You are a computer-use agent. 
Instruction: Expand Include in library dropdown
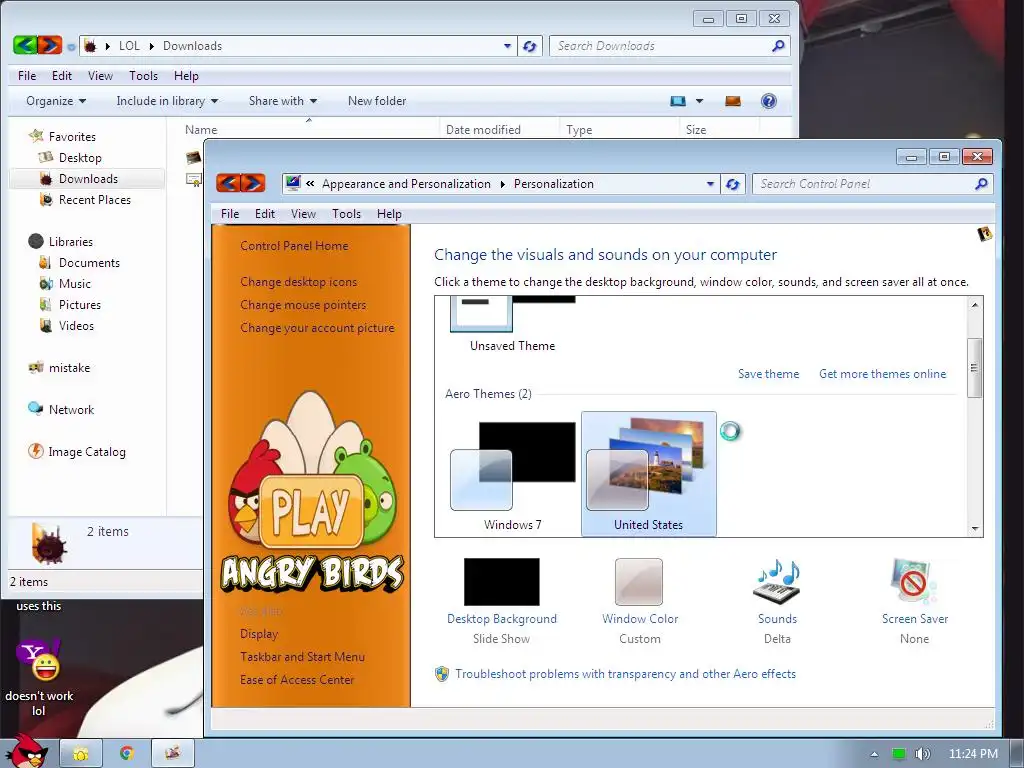pos(167,101)
